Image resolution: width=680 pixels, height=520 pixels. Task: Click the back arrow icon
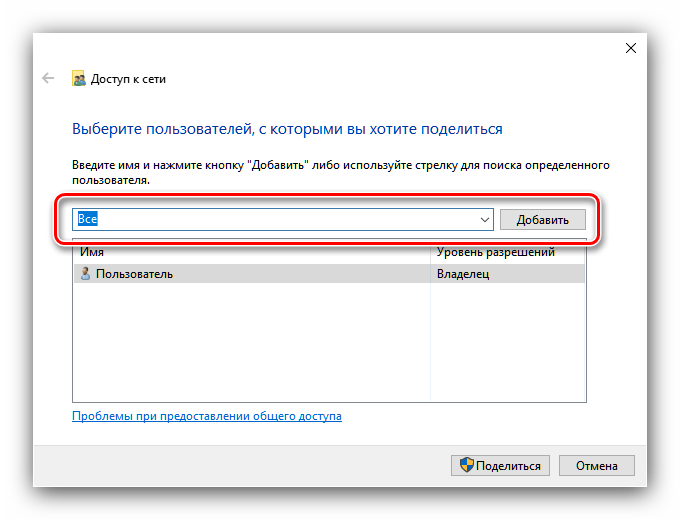48,78
